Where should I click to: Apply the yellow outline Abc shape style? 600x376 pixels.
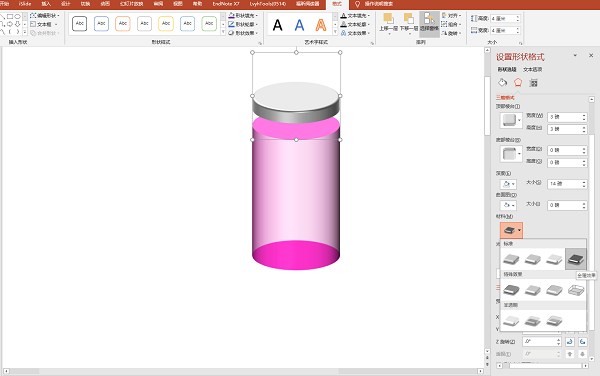click(x=166, y=24)
